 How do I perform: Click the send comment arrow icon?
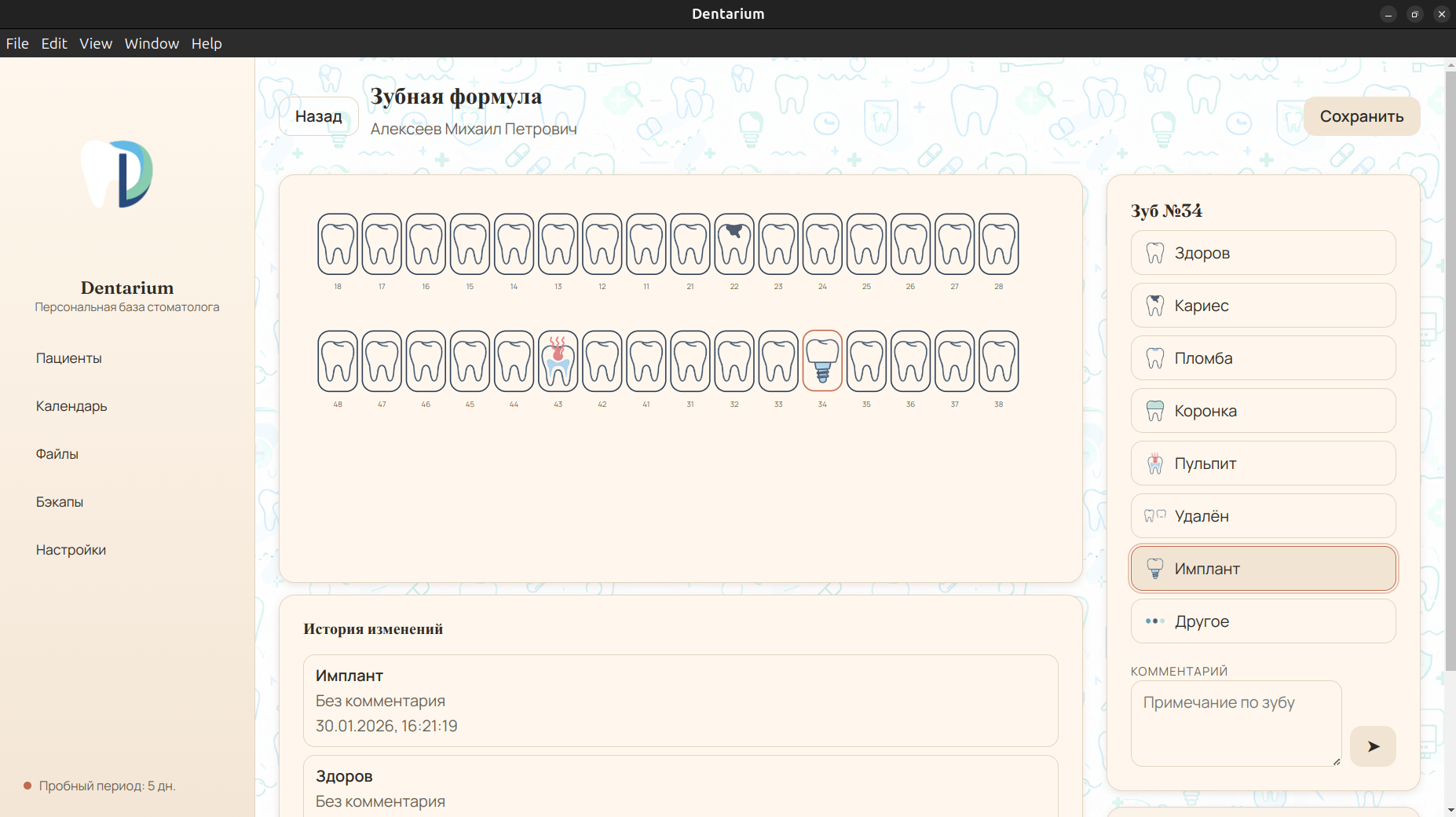click(x=1372, y=746)
